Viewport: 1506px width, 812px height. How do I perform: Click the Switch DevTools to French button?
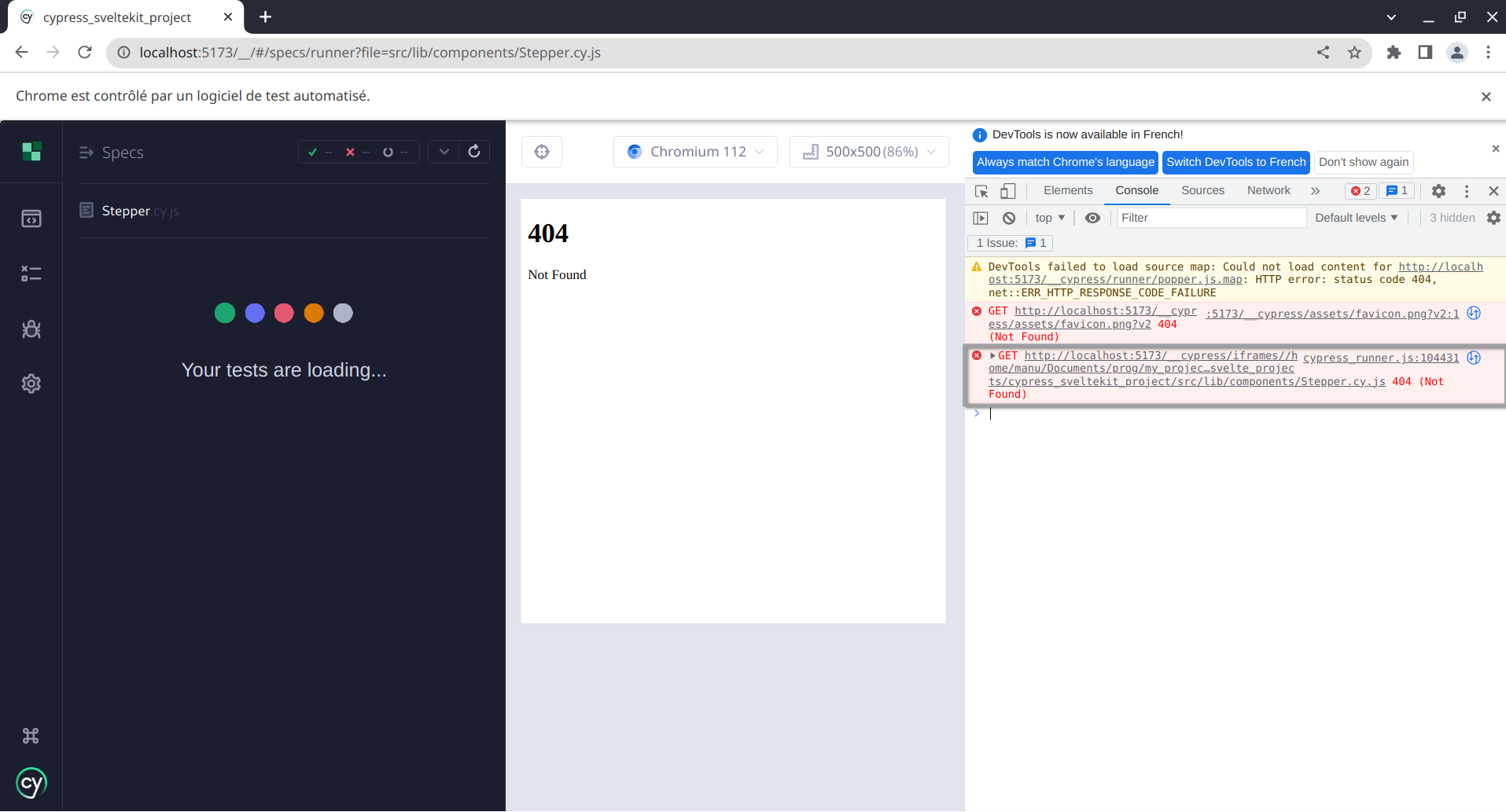click(x=1235, y=162)
